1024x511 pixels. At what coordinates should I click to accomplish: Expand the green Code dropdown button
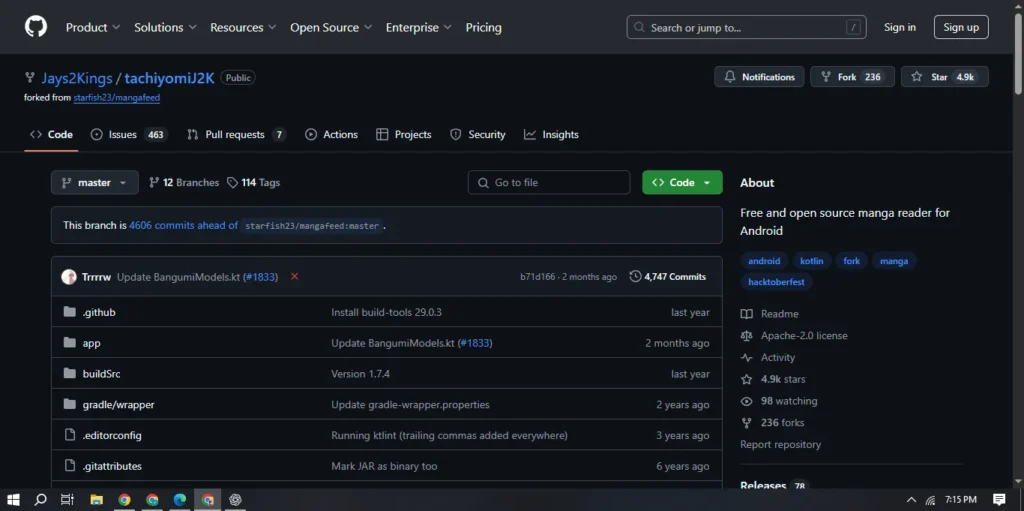(x=682, y=182)
